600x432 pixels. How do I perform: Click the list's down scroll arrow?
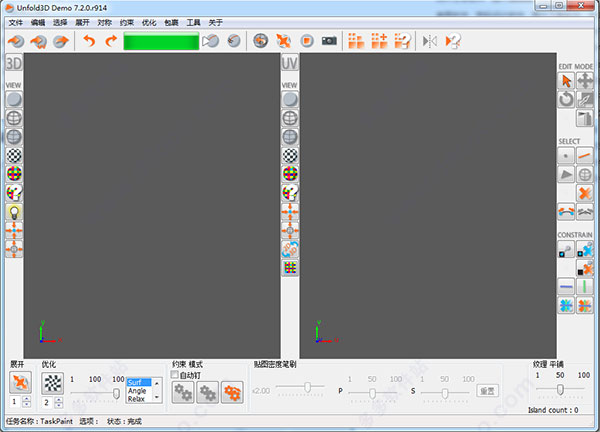click(157, 398)
